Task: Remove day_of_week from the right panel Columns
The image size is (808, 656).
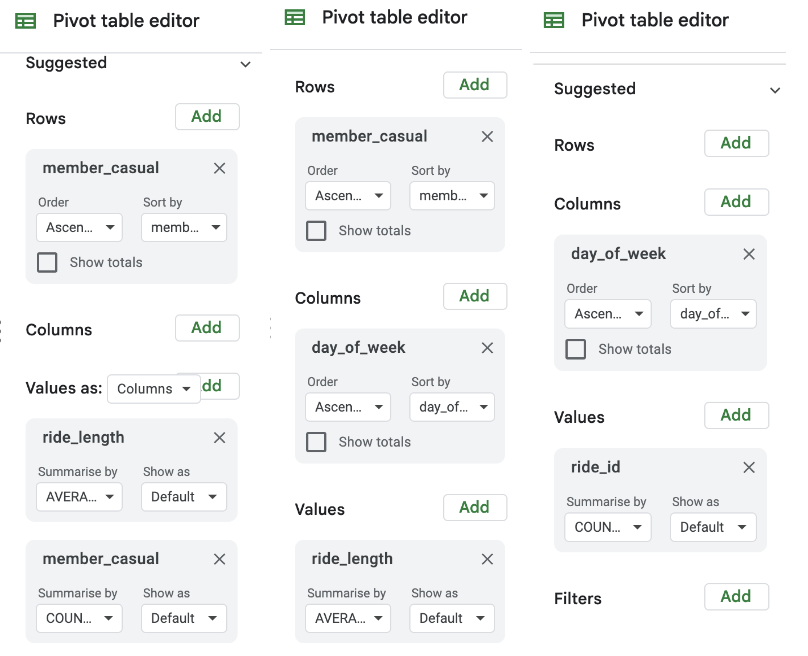Action: coord(749,254)
